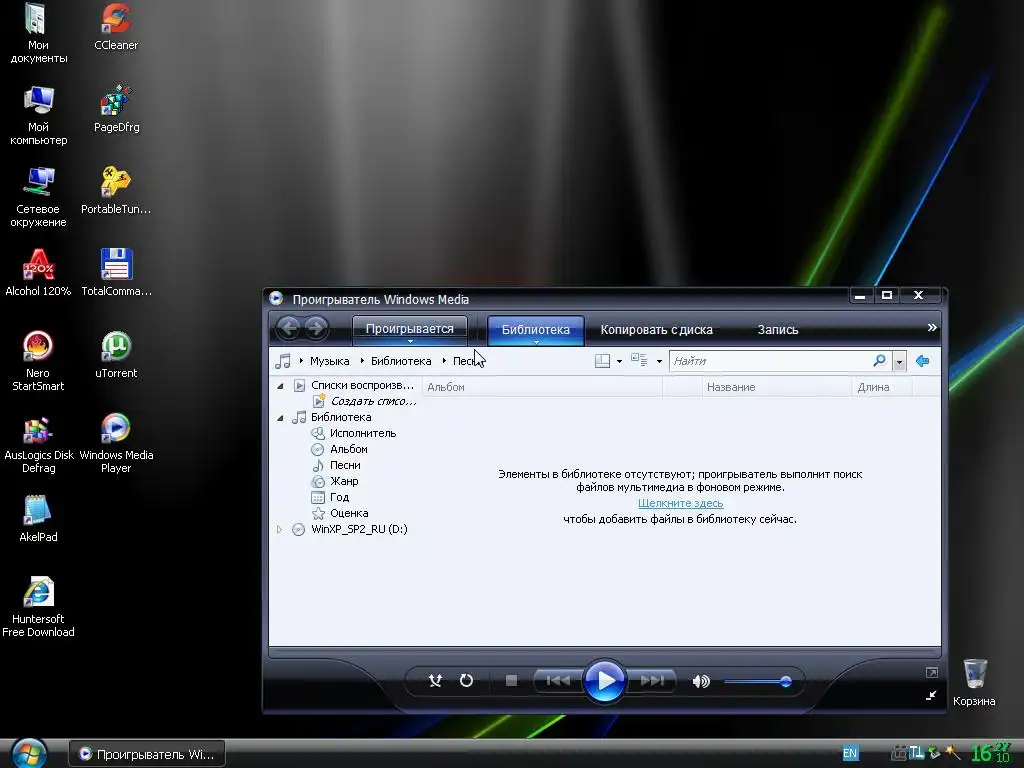This screenshot has width=1024, height=768.
Task: Click the search magnifier icon
Action: (x=879, y=360)
